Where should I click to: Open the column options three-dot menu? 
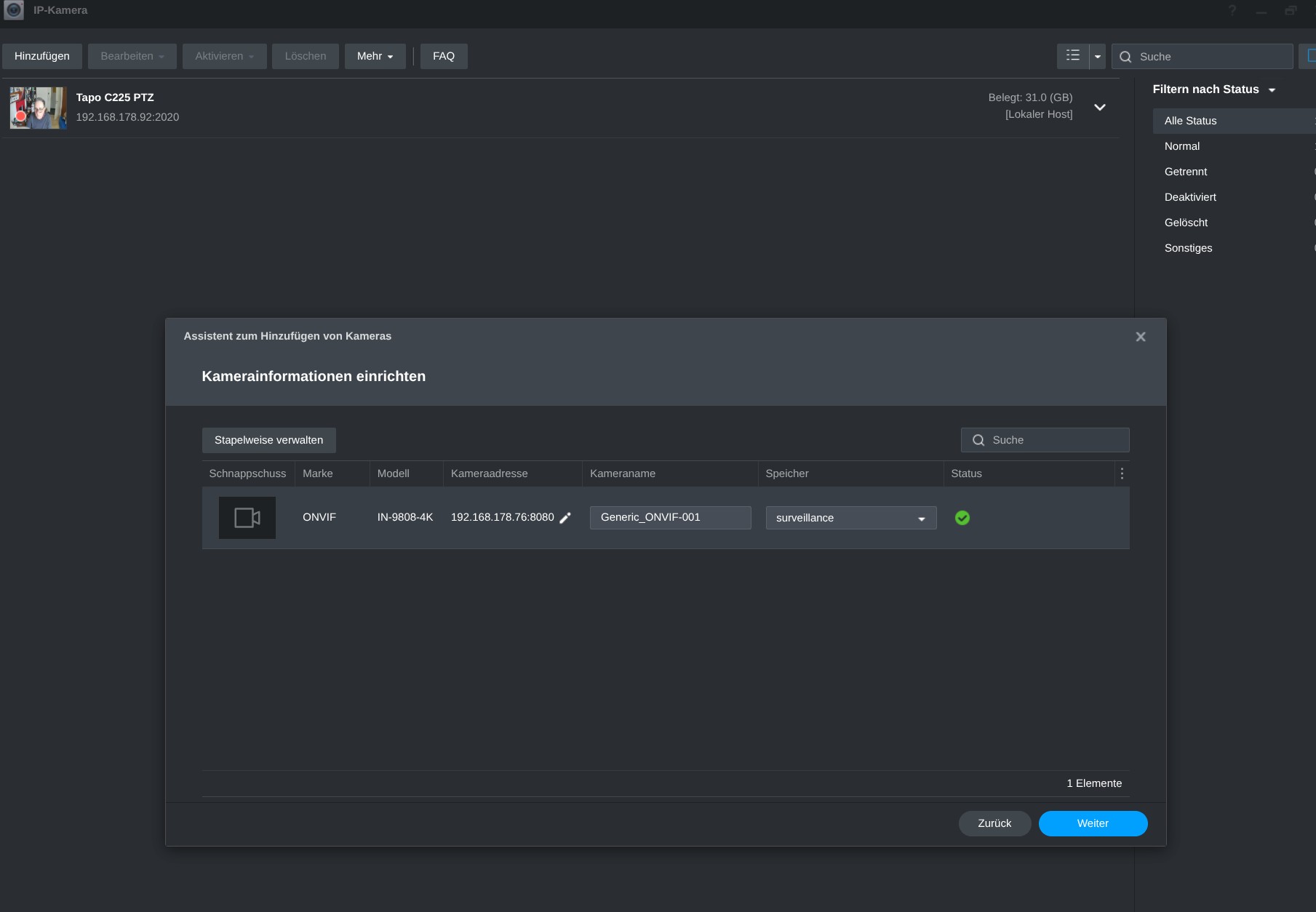(x=1122, y=473)
